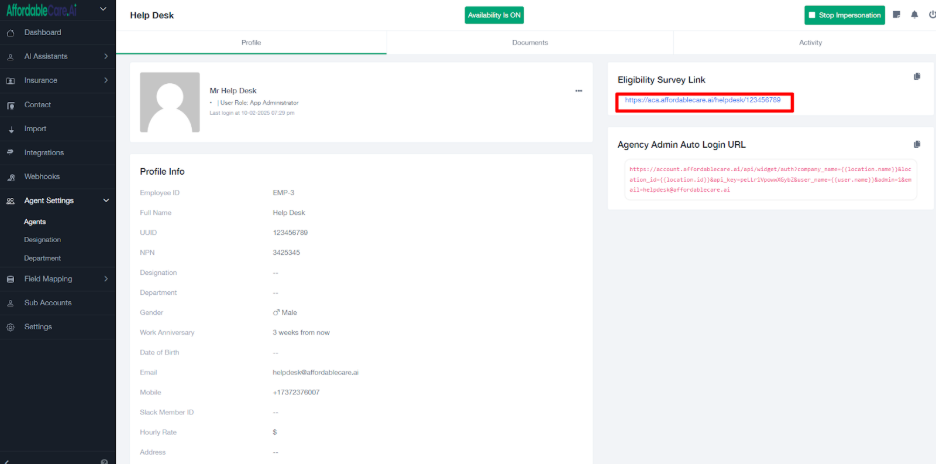Collapse the Agent Settings section
This screenshot has width=940, height=464.
pyautogui.click(x=105, y=201)
